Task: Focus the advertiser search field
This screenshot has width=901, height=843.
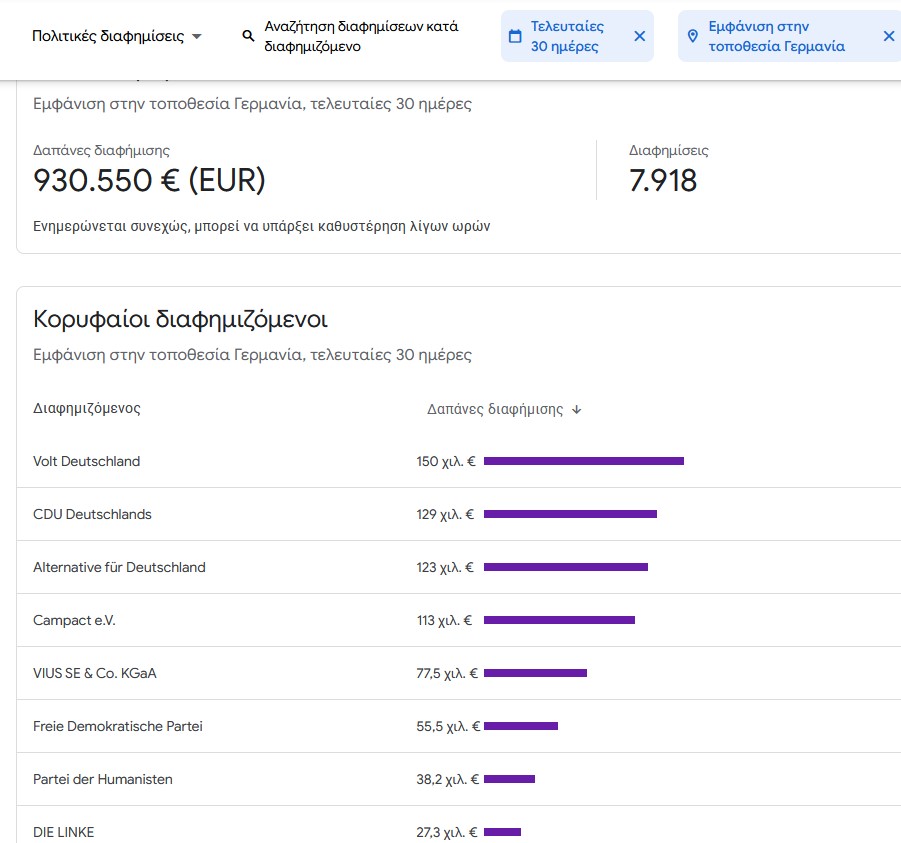Action: point(361,36)
